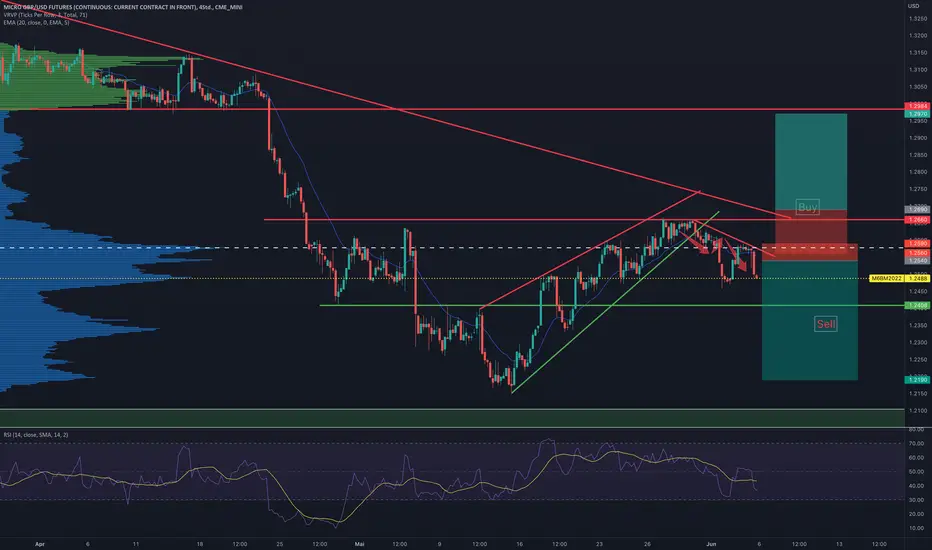Click the yellow M6BM2022 contract label
Viewport: 932px width, 550px height.
pyautogui.click(x=886, y=278)
